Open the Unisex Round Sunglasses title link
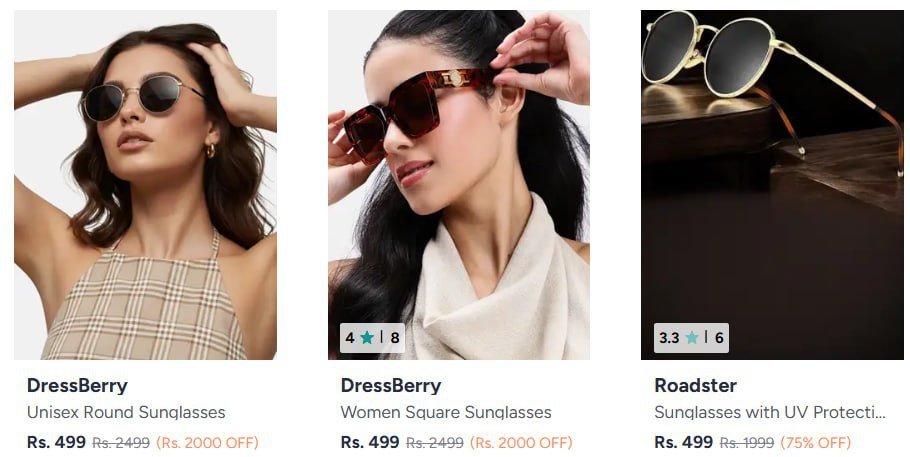910x457 pixels. tap(126, 412)
